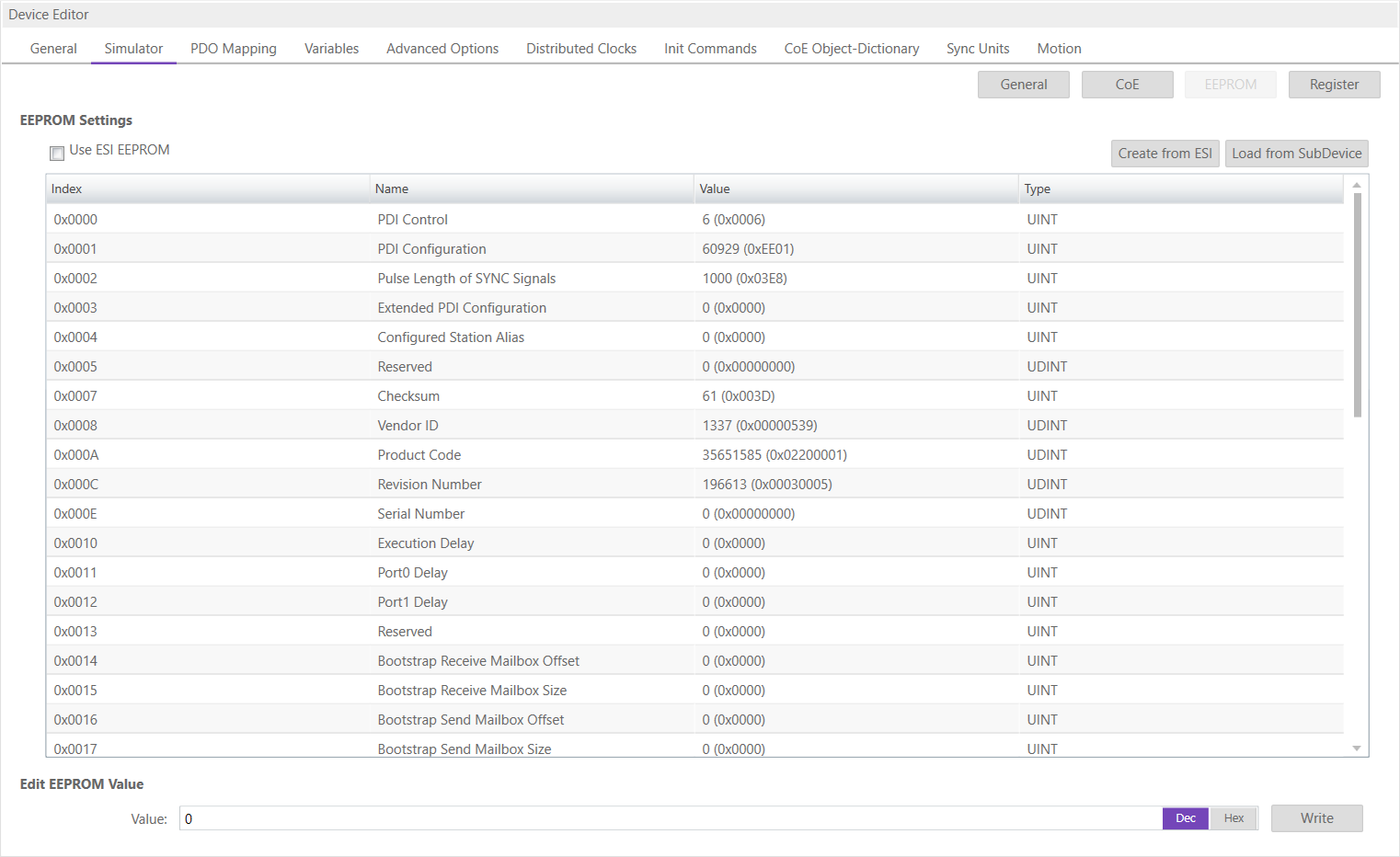Image resolution: width=1400 pixels, height=857 pixels.
Task: Open the PDO Mapping tab
Action: coord(233,49)
